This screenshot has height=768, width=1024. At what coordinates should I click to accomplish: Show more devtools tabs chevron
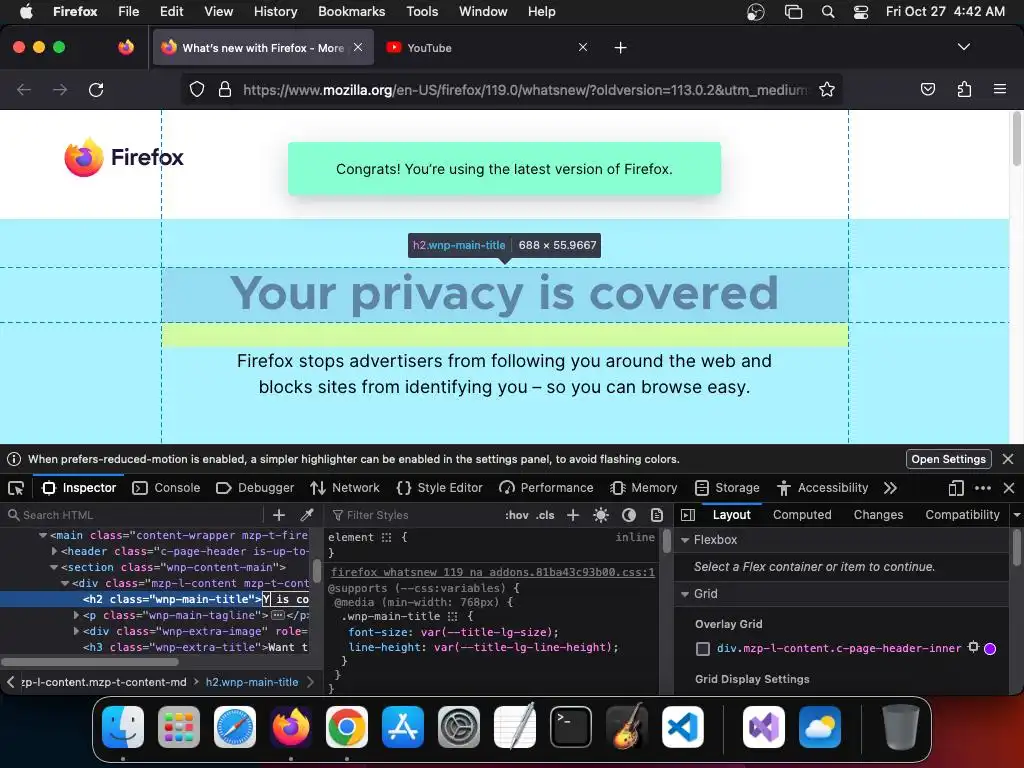(890, 488)
